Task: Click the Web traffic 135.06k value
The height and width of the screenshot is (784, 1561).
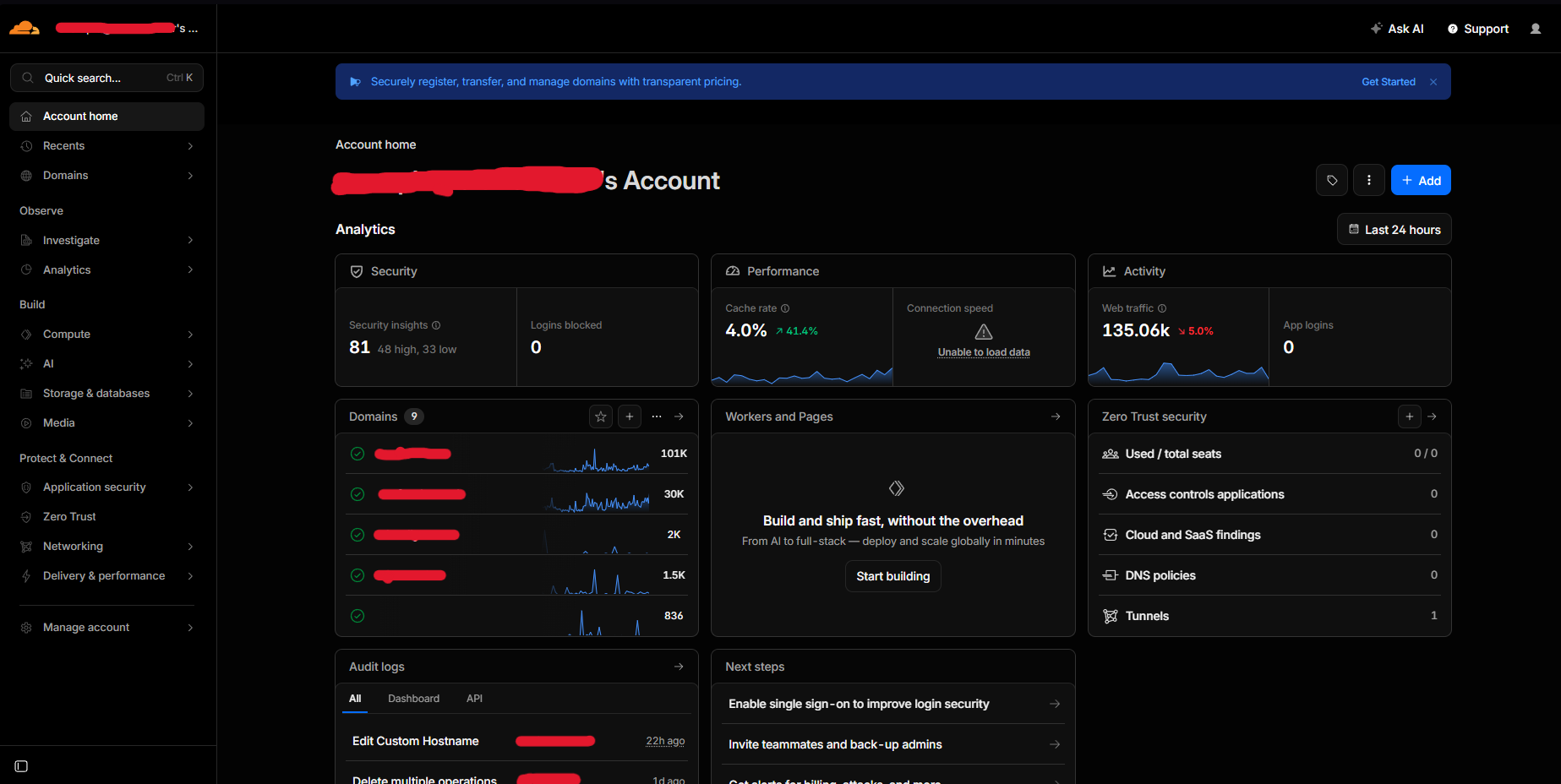Action: 1136,330
